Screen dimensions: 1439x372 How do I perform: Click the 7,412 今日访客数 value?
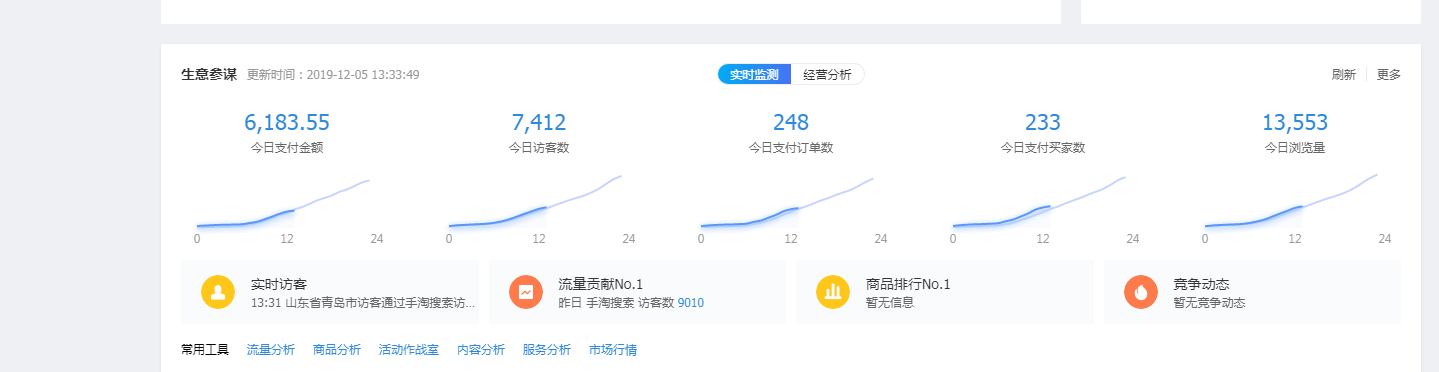tap(539, 123)
